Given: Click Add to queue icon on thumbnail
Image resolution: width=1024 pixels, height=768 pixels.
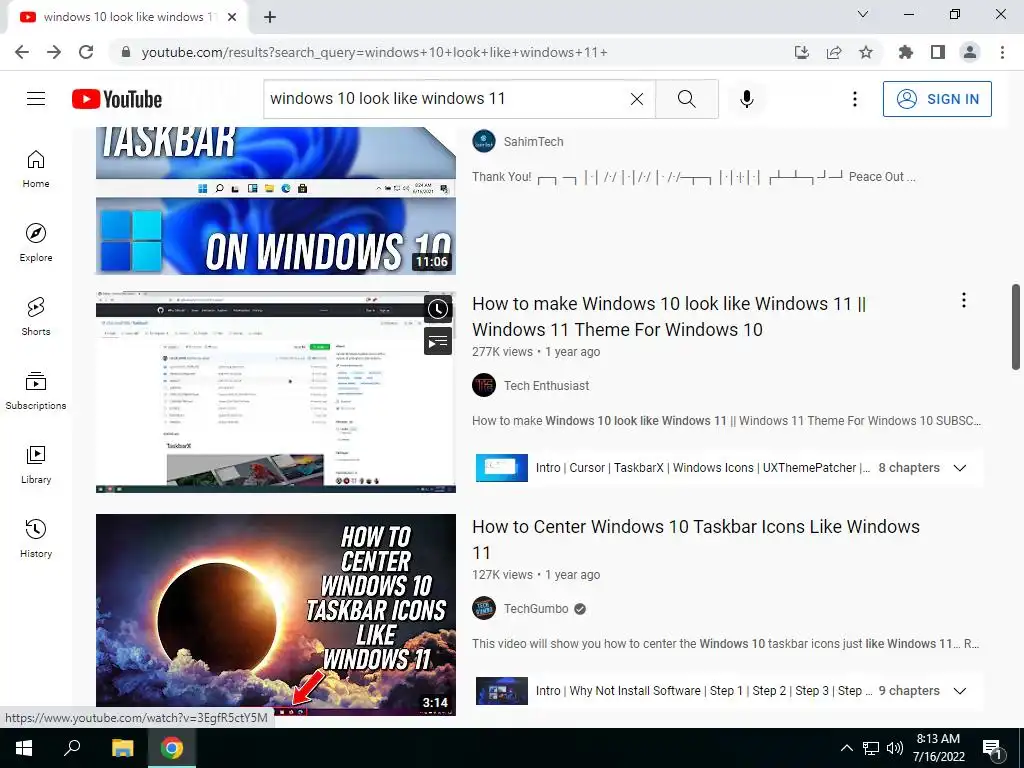Looking at the screenshot, I should (x=438, y=341).
